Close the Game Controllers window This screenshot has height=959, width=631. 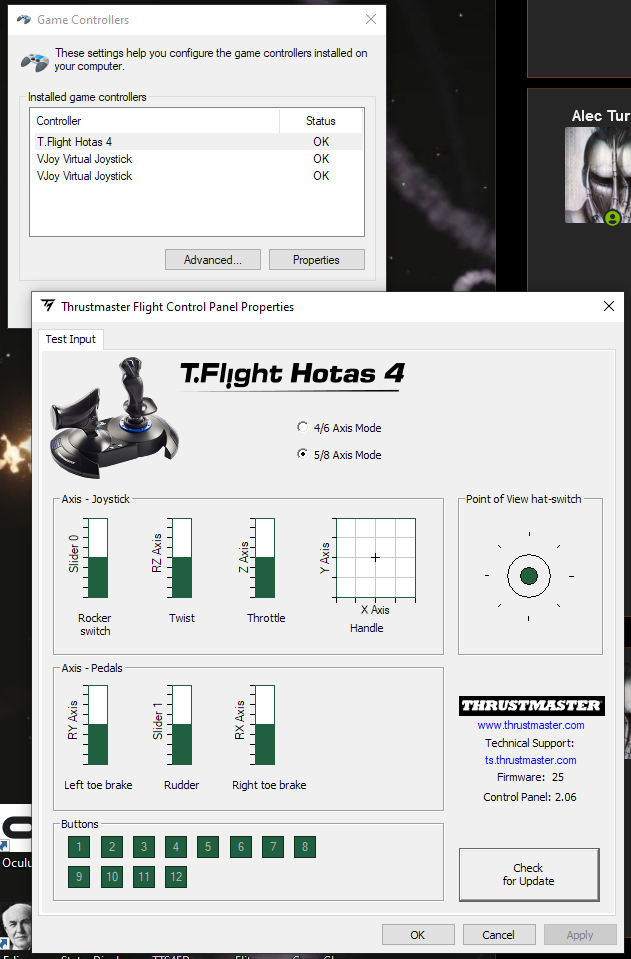pyautogui.click(x=371, y=19)
